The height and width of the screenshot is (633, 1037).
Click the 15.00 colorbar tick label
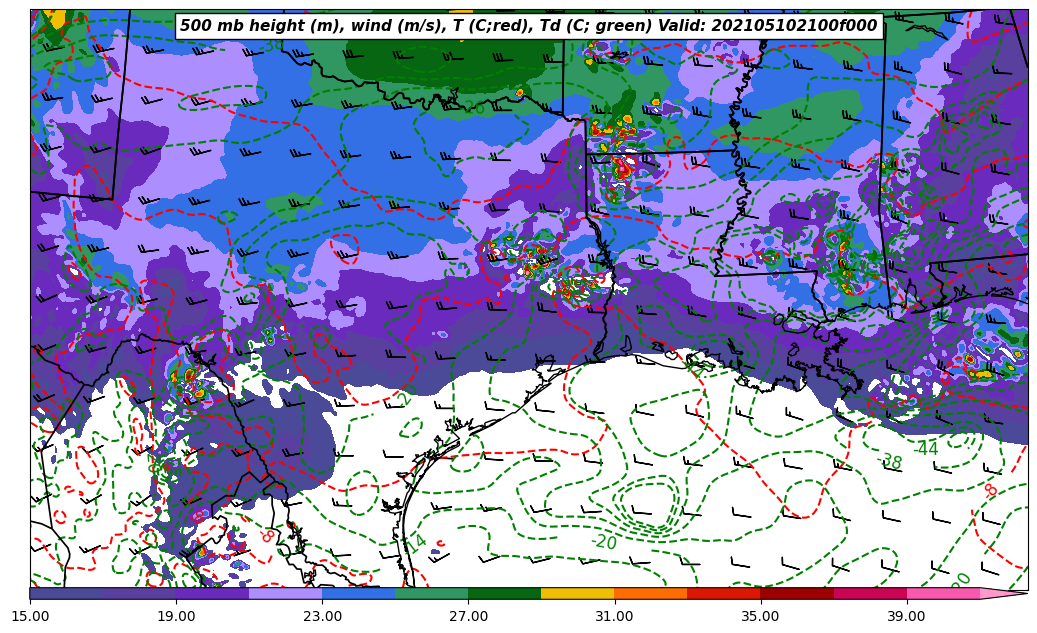[30, 617]
